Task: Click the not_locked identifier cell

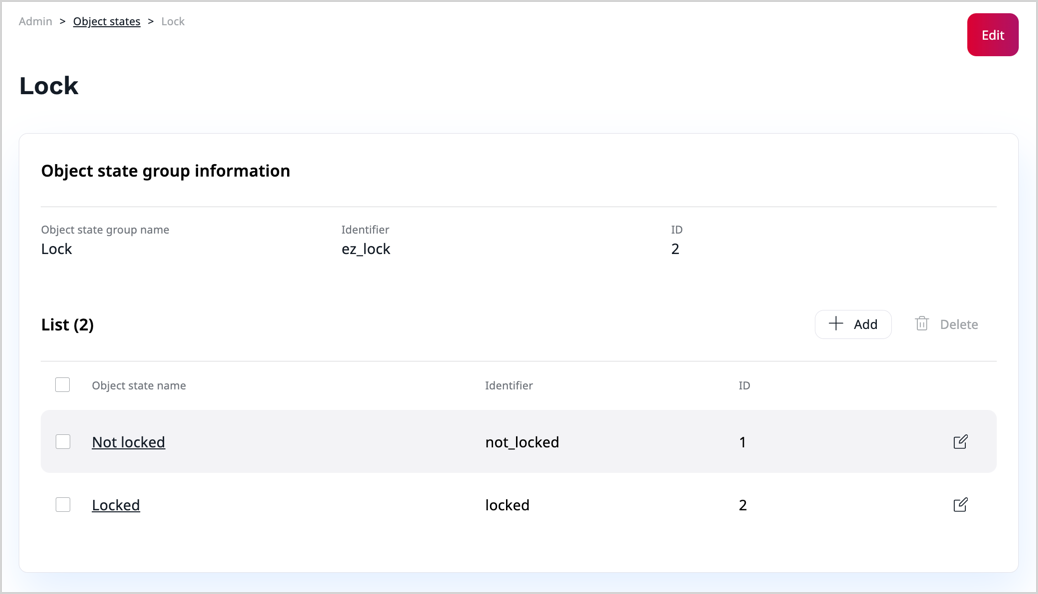Action: pos(522,442)
